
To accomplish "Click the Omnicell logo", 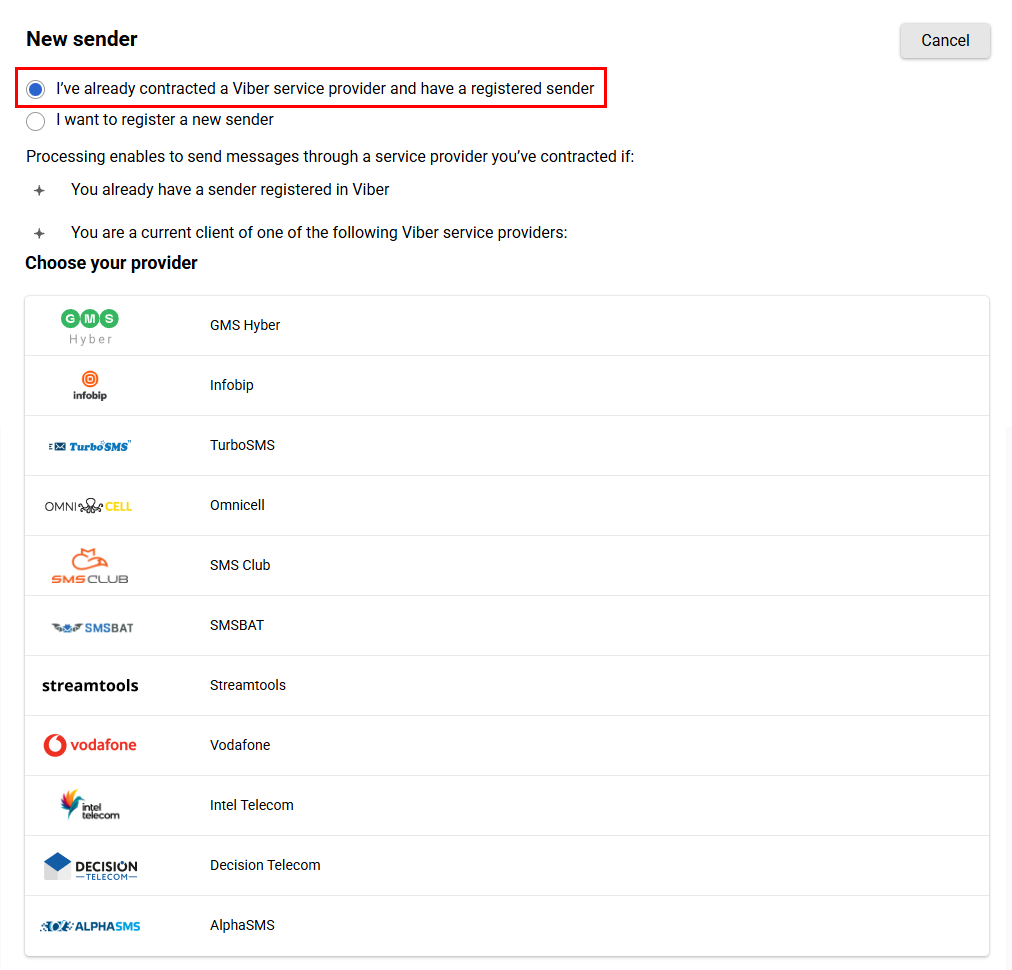I will click(x=88, y=506).
